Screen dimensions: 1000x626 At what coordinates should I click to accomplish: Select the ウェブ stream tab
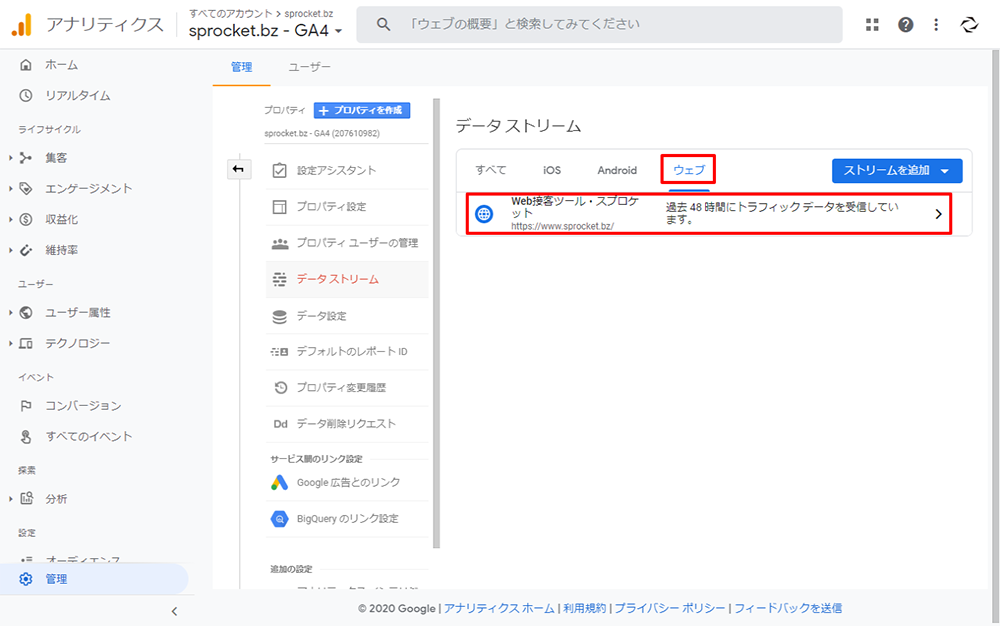[x=689, y=170]
